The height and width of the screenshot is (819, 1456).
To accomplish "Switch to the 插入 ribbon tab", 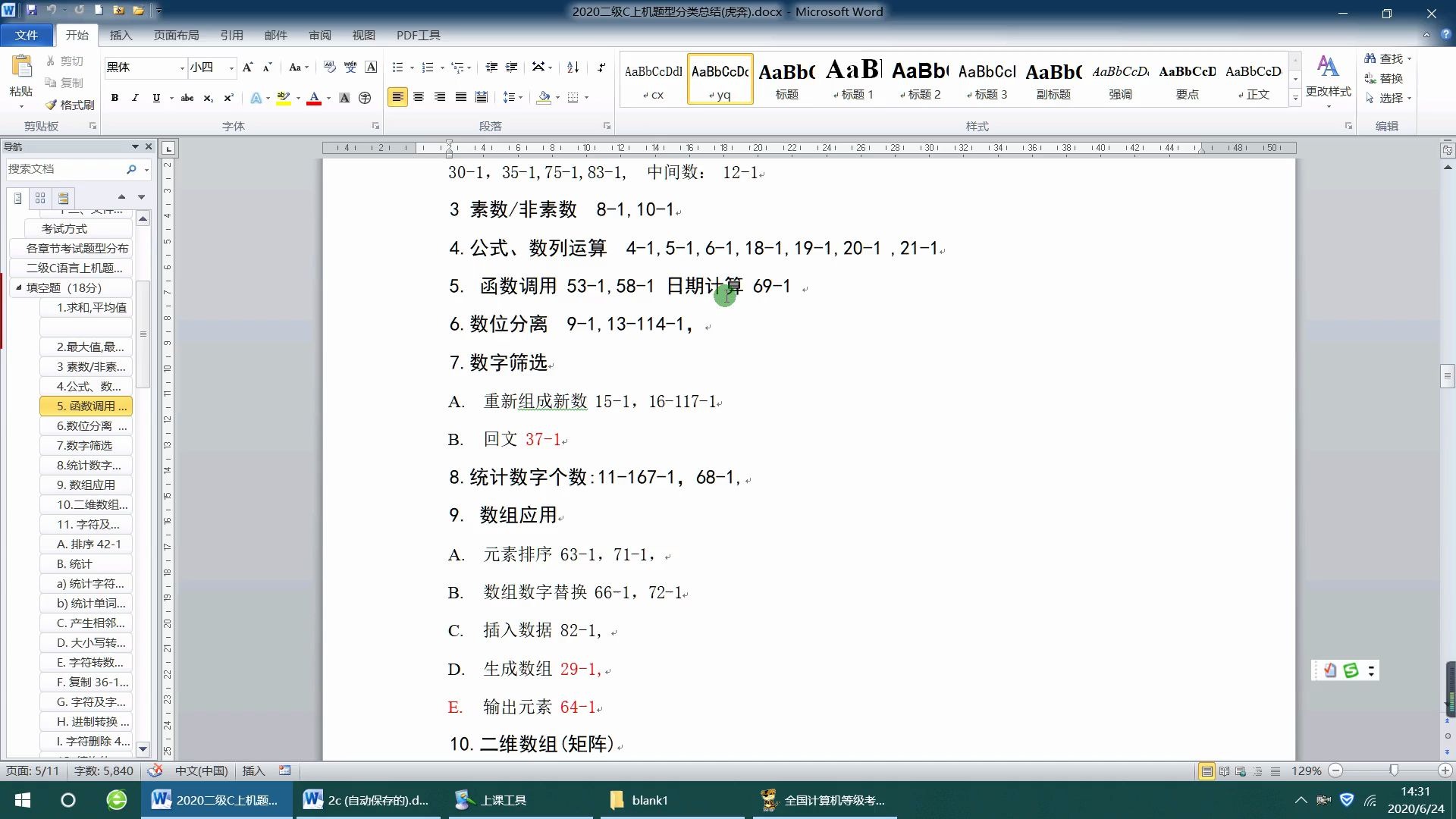I will click(121, 35).
